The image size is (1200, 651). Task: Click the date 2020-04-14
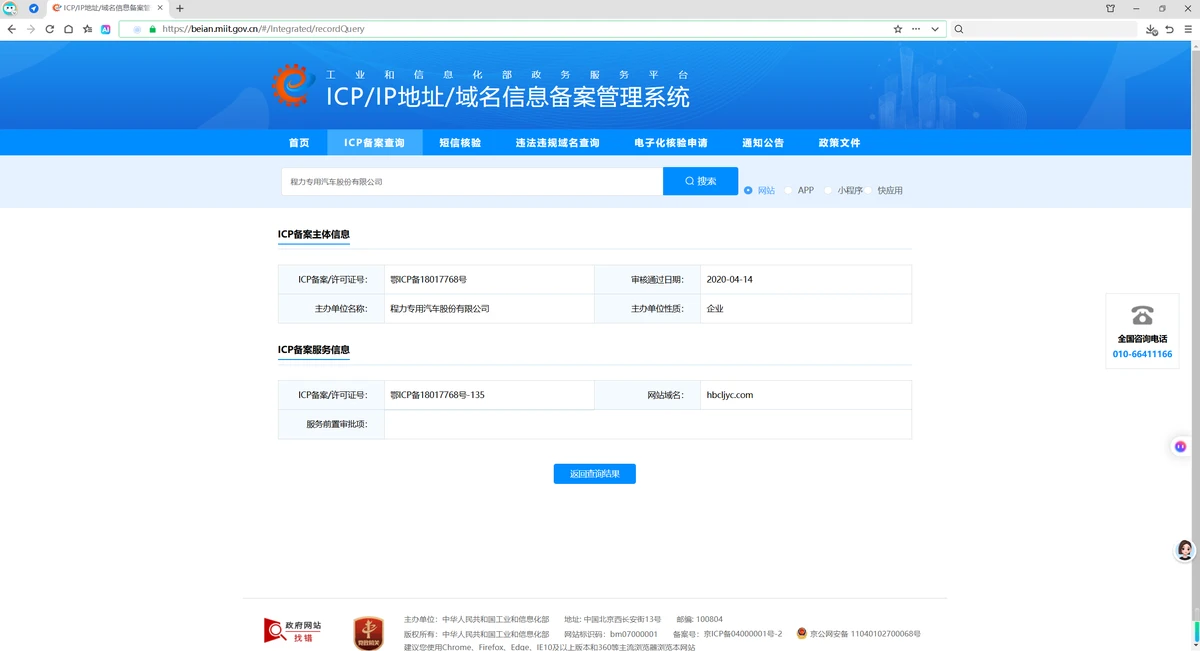tap(729, 280)
